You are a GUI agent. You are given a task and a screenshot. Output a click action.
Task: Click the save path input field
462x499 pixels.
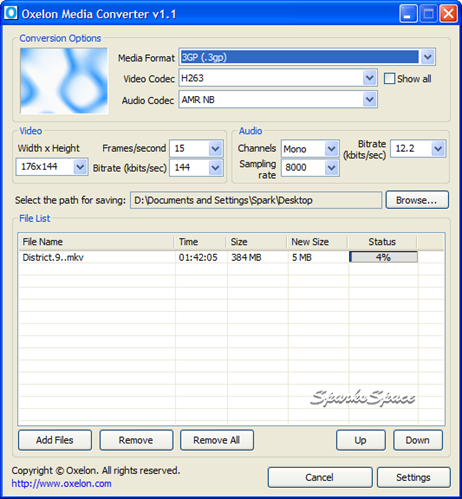pyautogui.click(x=256, y=200)
